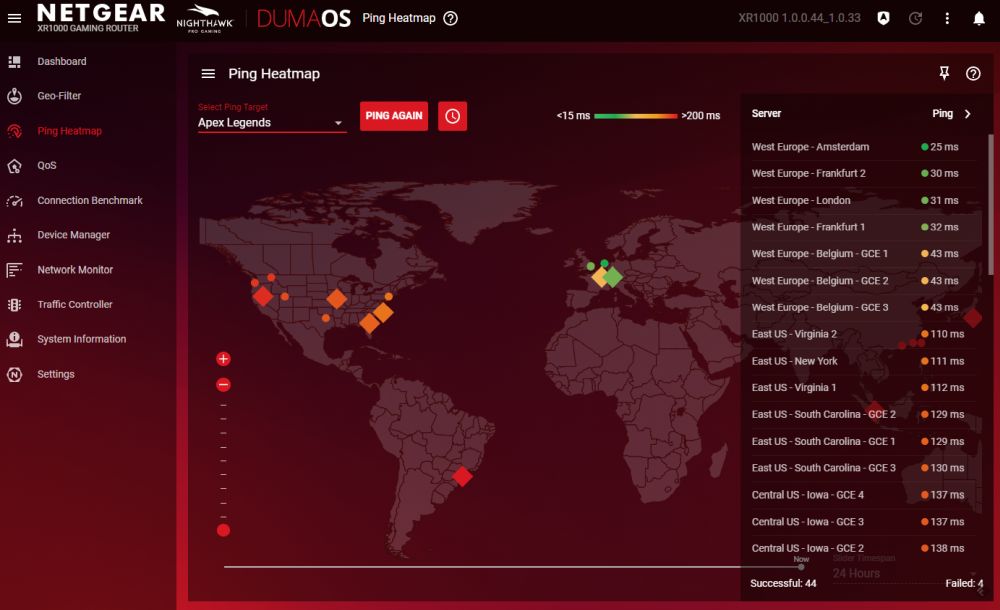Click the server list vertical scrollbar
Image resolution: width=1000 pixels, height=610 pixels.
pyautogui.click(x=990, y=204)
